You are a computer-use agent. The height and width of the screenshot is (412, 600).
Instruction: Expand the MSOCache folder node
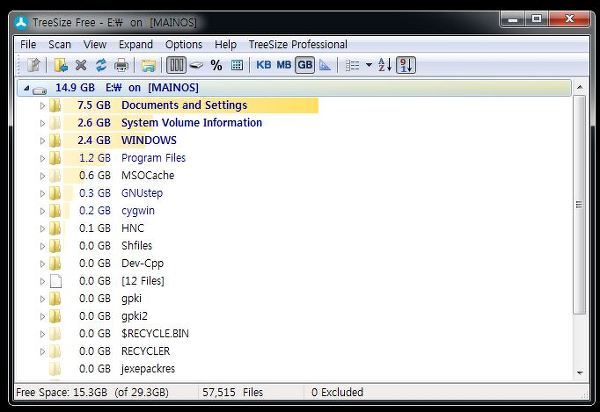pyautogui.click(x=42, y=176)
